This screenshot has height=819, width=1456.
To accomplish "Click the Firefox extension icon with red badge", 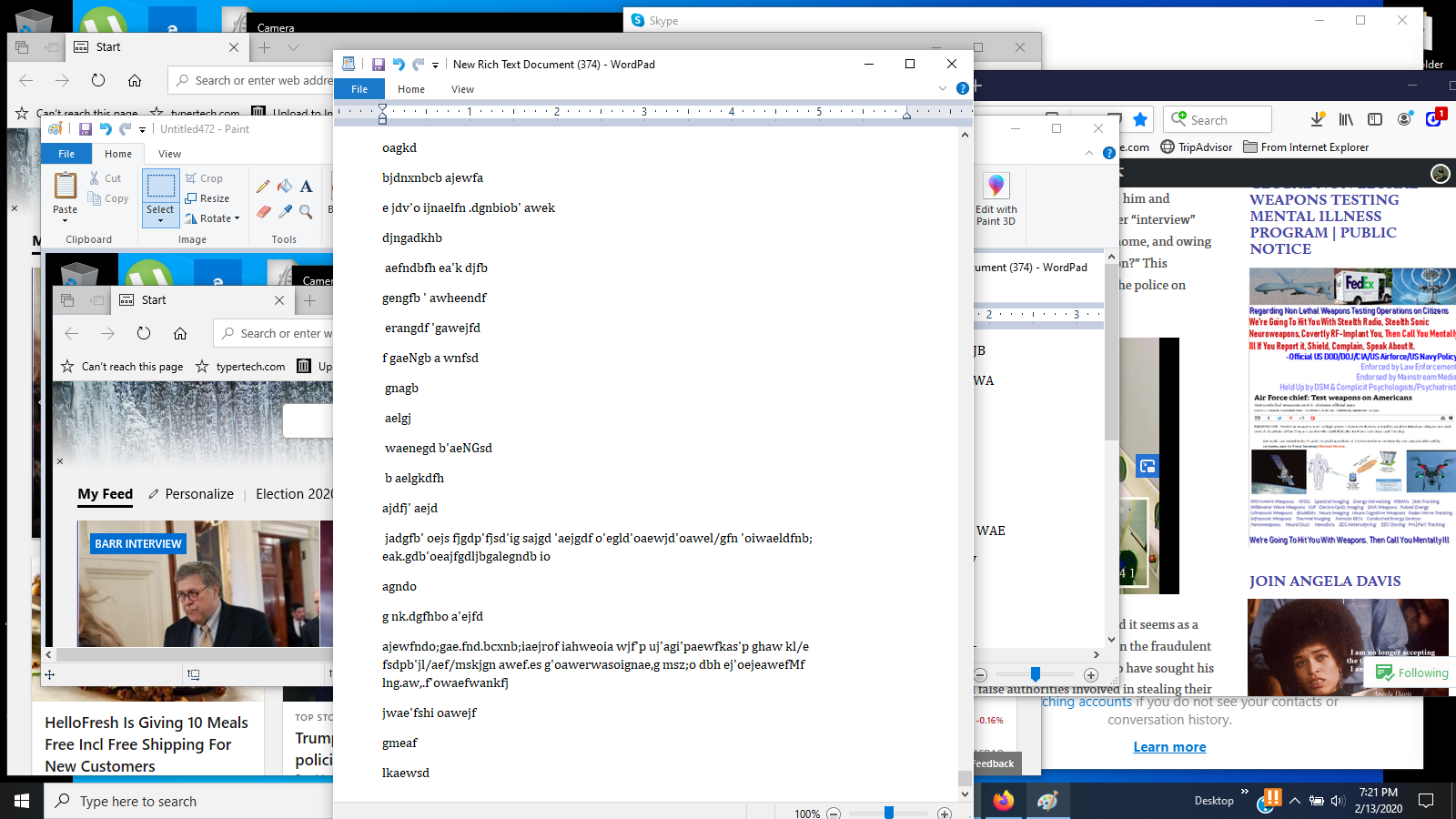I will point(1434,118).
